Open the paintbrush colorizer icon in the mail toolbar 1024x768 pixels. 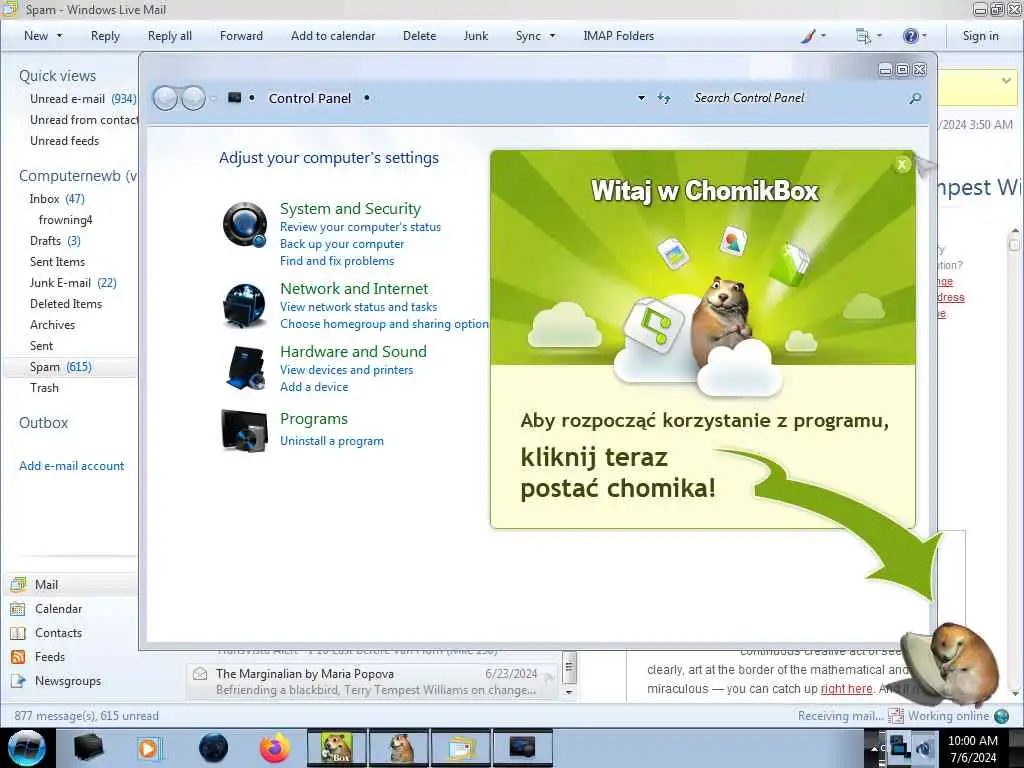coord(808,36)
